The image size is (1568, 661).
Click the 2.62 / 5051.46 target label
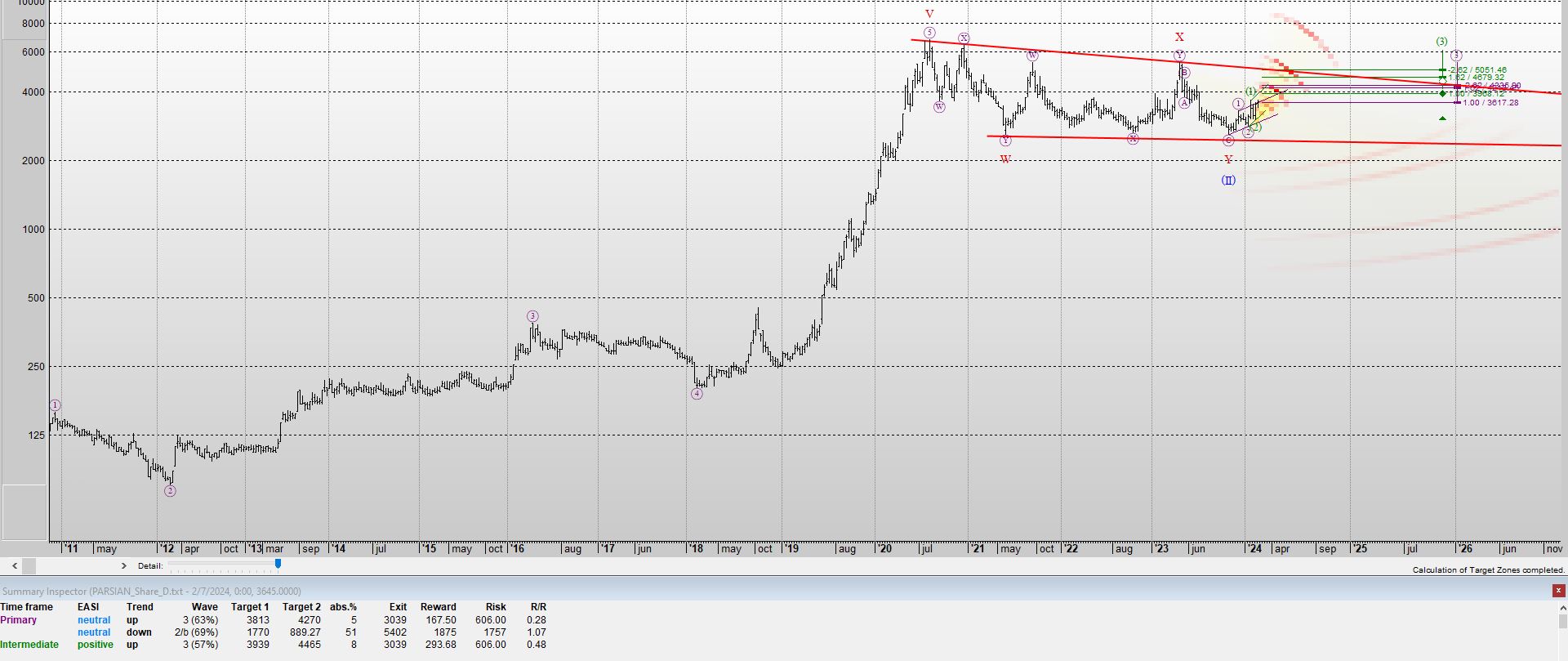coord(1479,70)
